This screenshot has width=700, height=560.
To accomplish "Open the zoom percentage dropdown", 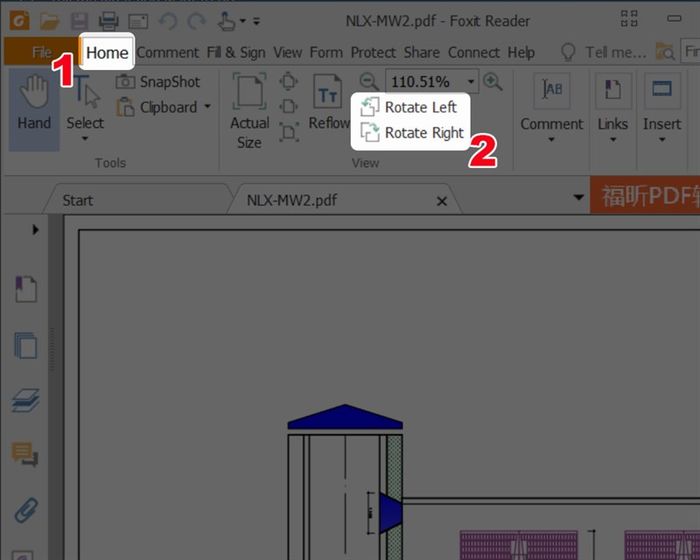I will (468, 82).
